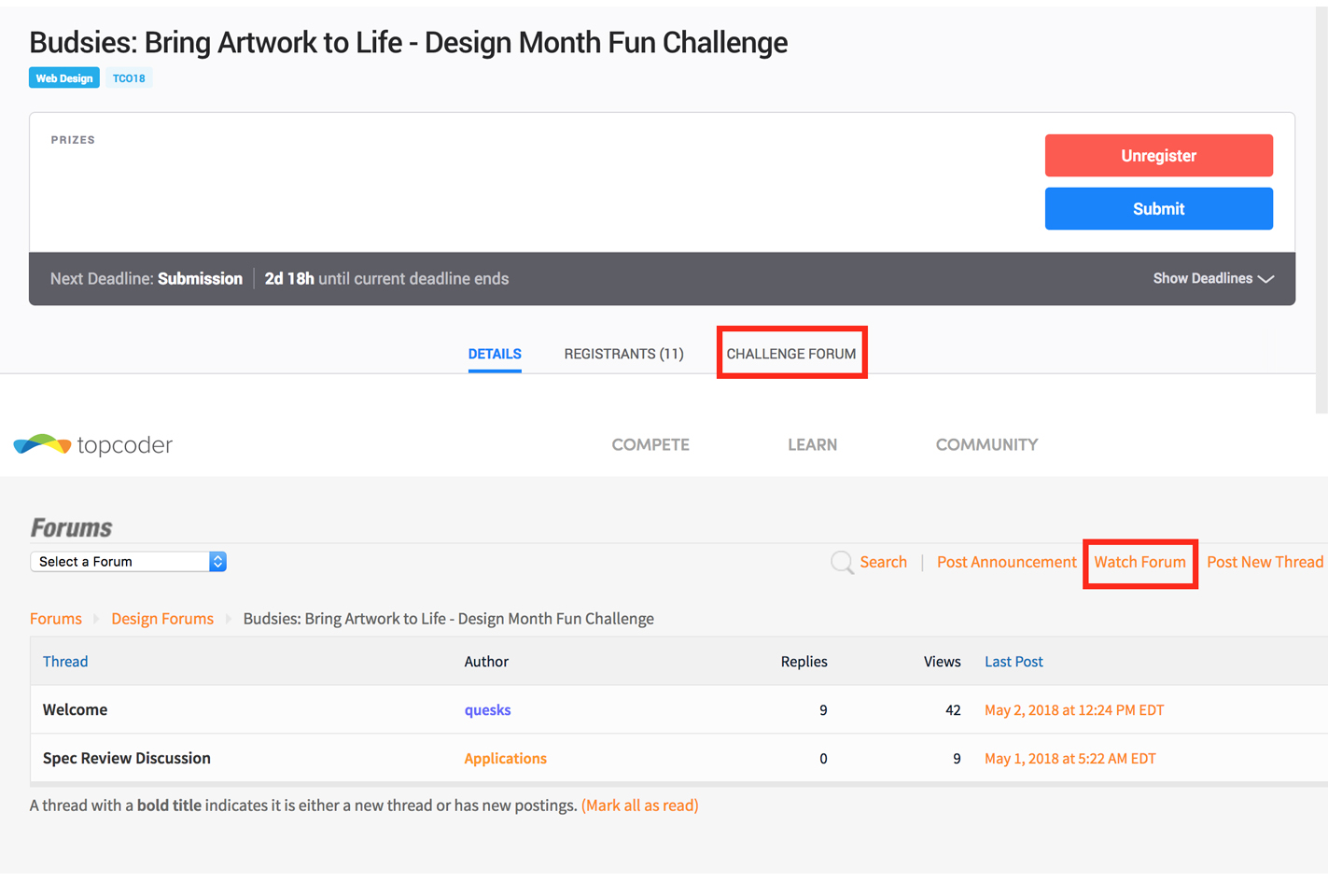The height and width of the screenshot is (896, 1328).
Task: Open the Welcome thread
Action: tap(75, 710)
